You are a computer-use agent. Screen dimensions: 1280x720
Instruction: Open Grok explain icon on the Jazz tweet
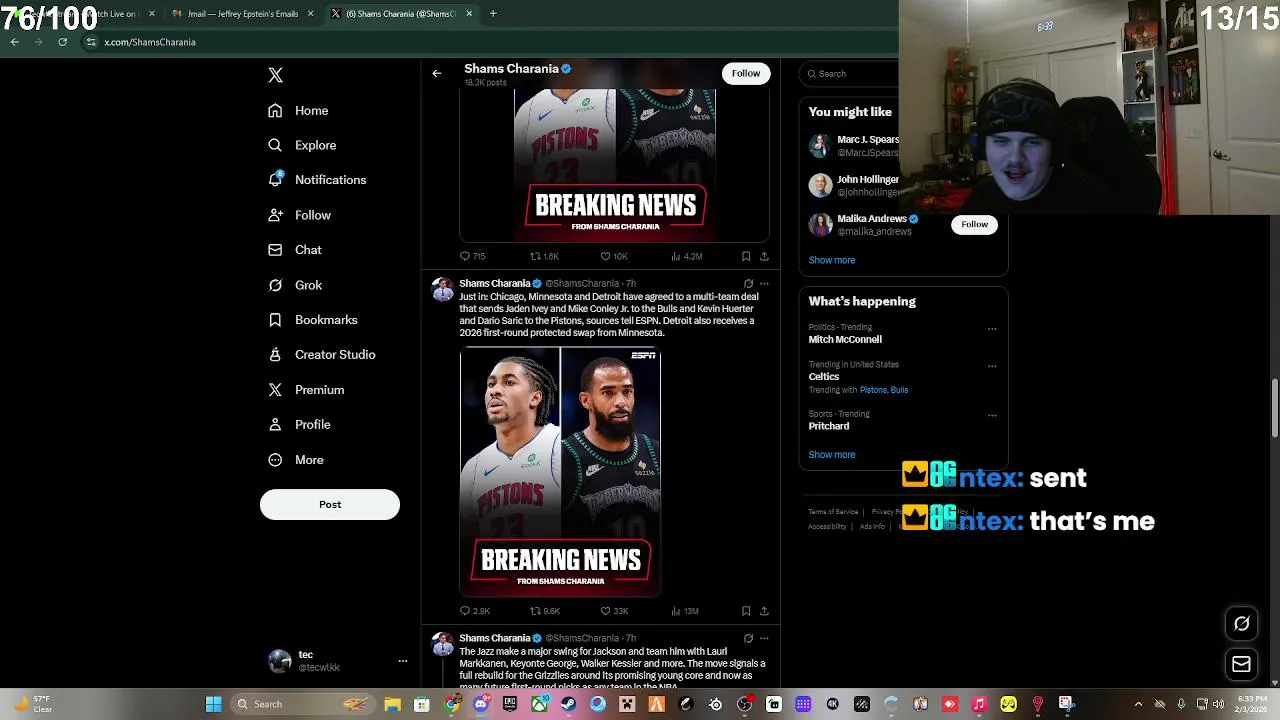tap(748, 638)
